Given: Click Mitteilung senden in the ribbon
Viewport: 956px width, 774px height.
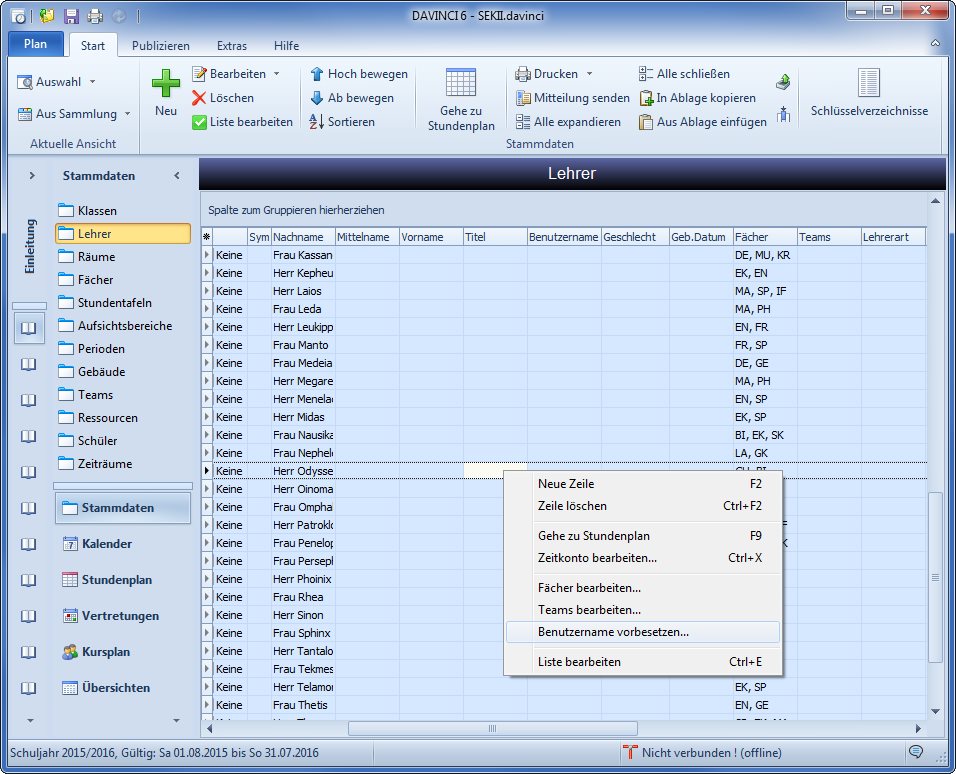Looking at the screenshot, I should point(573,98).
